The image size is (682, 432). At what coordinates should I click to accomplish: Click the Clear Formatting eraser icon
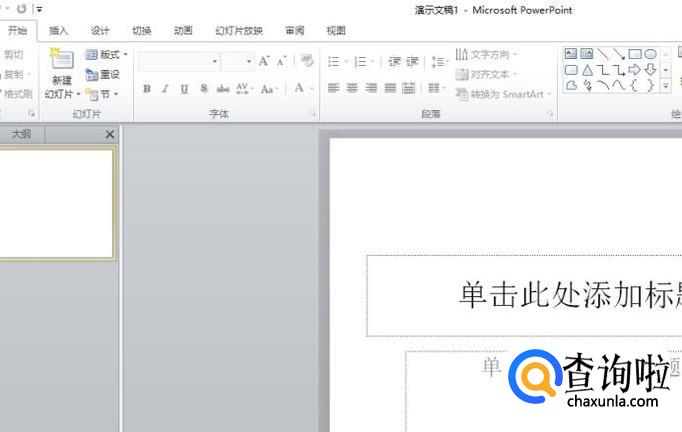306,61
